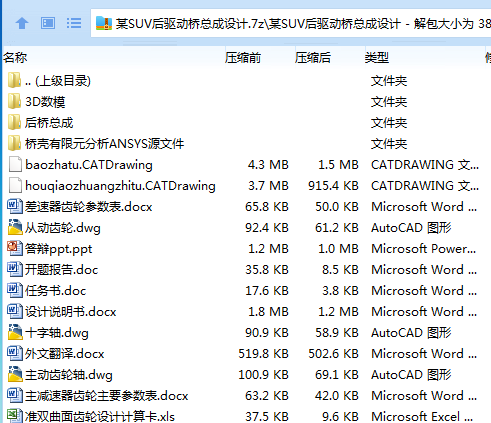This screenshot has height=423, width=491.
Task: Click the Word icon of 主减速器齿轮主要参数表.docx
Action: (15, 396)
